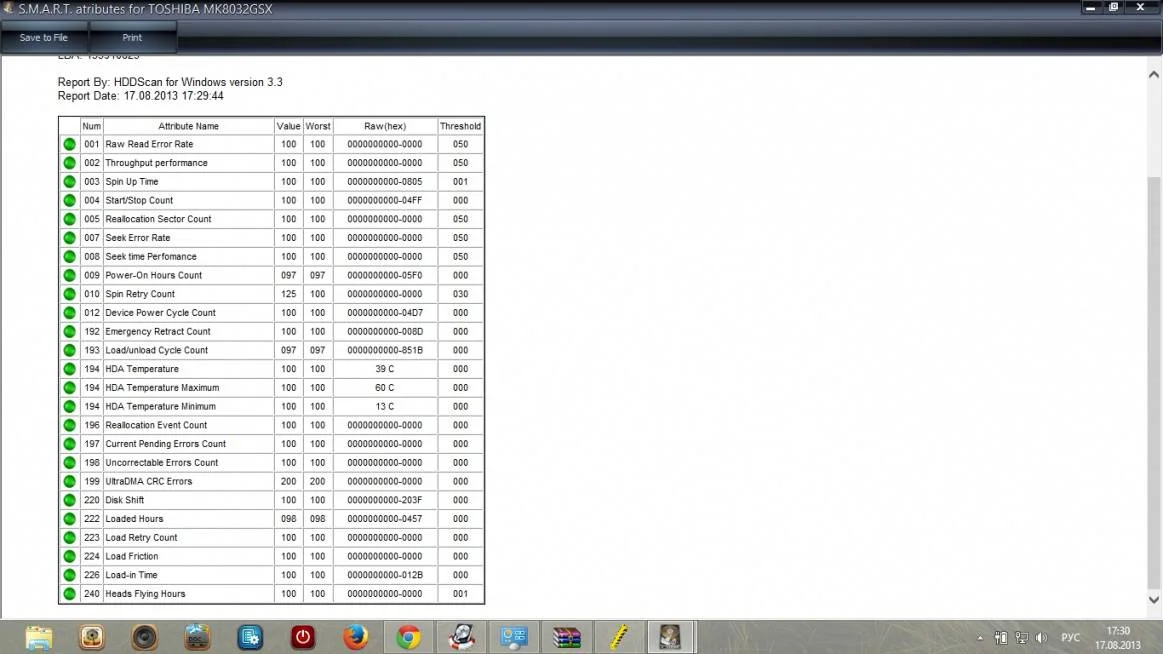Click green status icon for UltraDMA CRC Errors
Image resolution: width=1163 pixels, height=654 pixels.
click(70, 481)
